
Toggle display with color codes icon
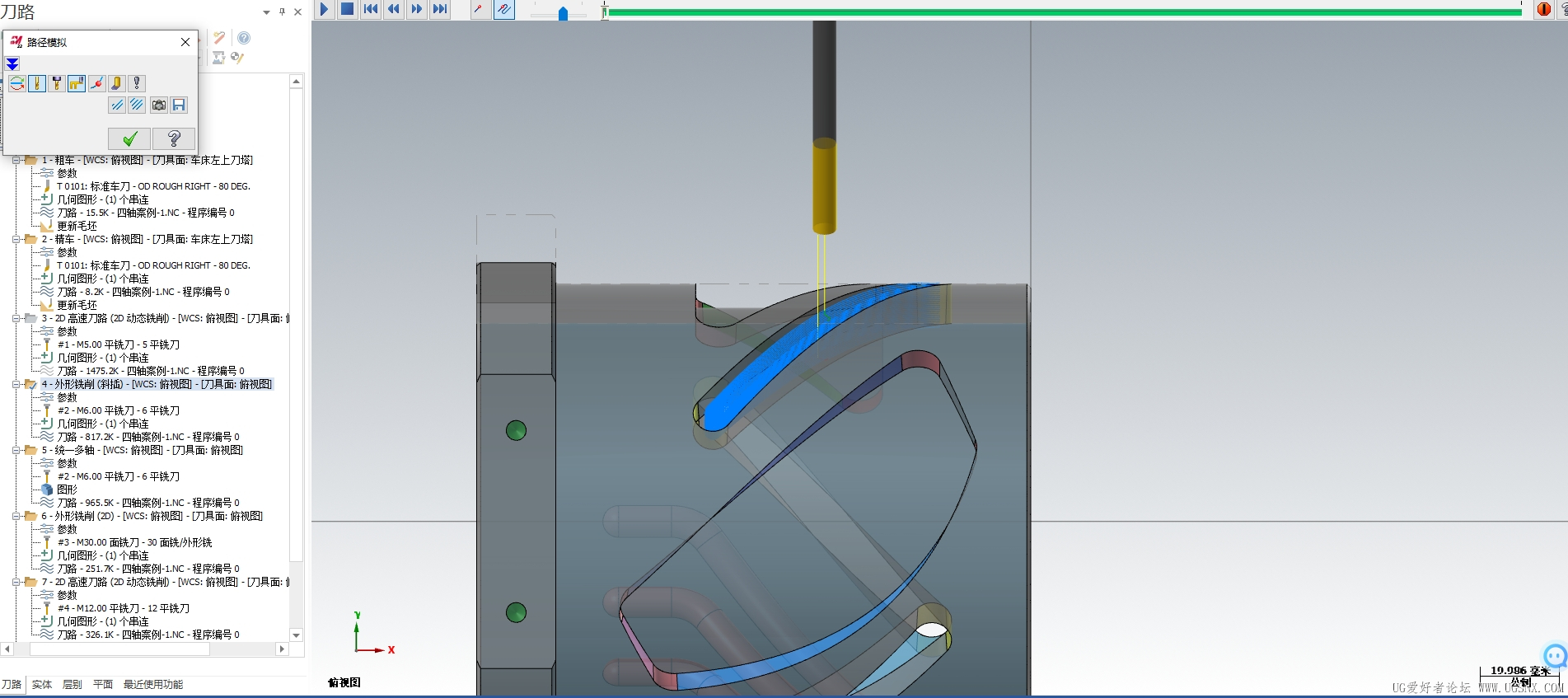[17, 83]
